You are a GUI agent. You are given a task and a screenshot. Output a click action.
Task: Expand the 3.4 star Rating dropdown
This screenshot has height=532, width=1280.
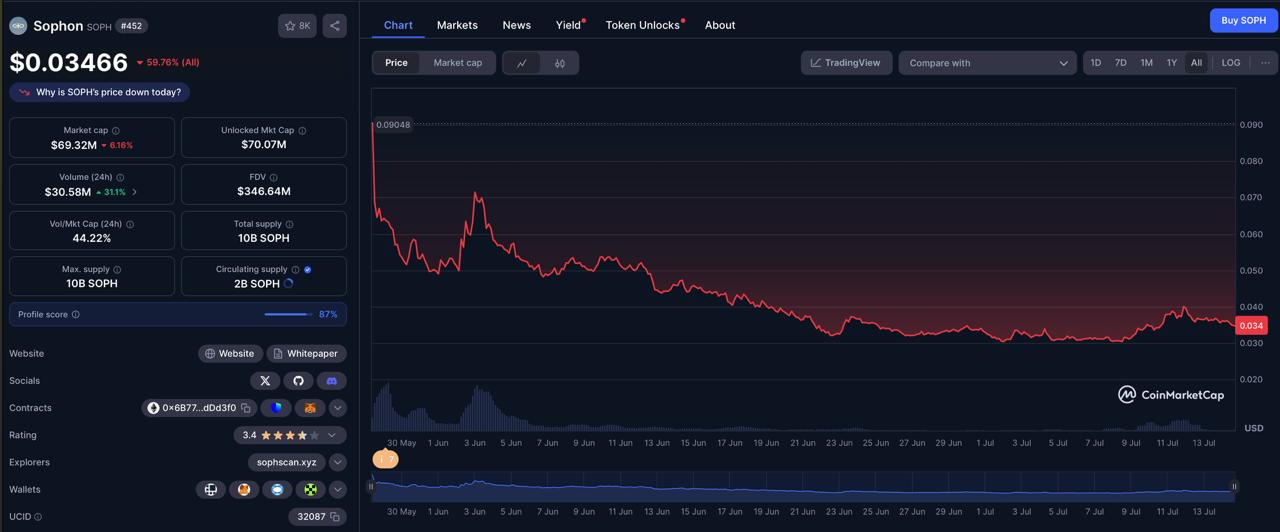click(x=289, y=436)
